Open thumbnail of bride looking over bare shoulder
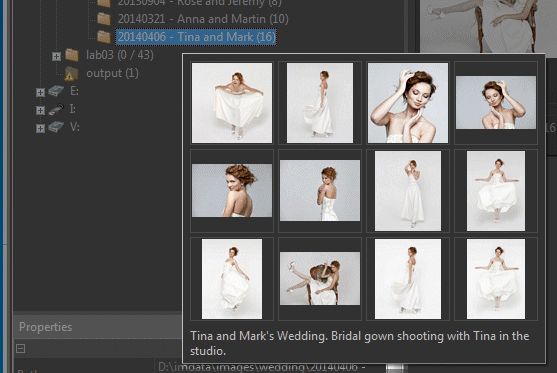The width and height of the screenshot is (557, 373). click(x=232, y=190)
